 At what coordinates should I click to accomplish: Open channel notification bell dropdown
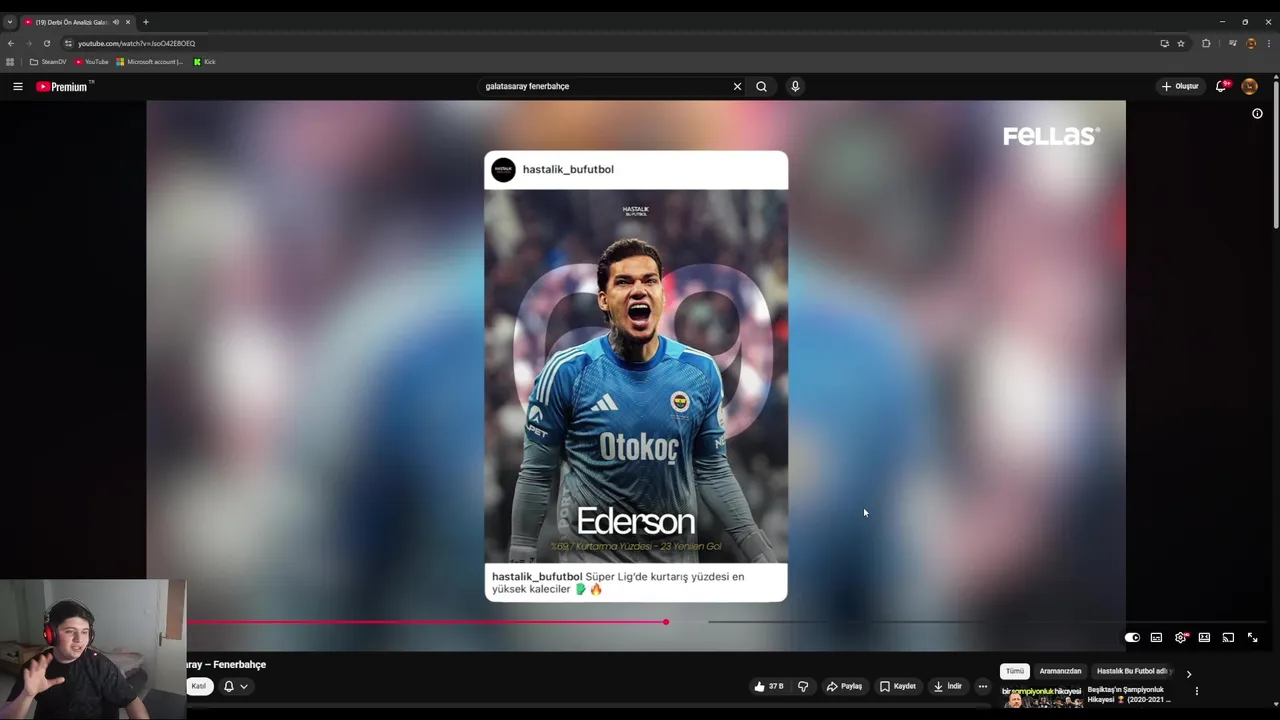(x=236, y=687)
